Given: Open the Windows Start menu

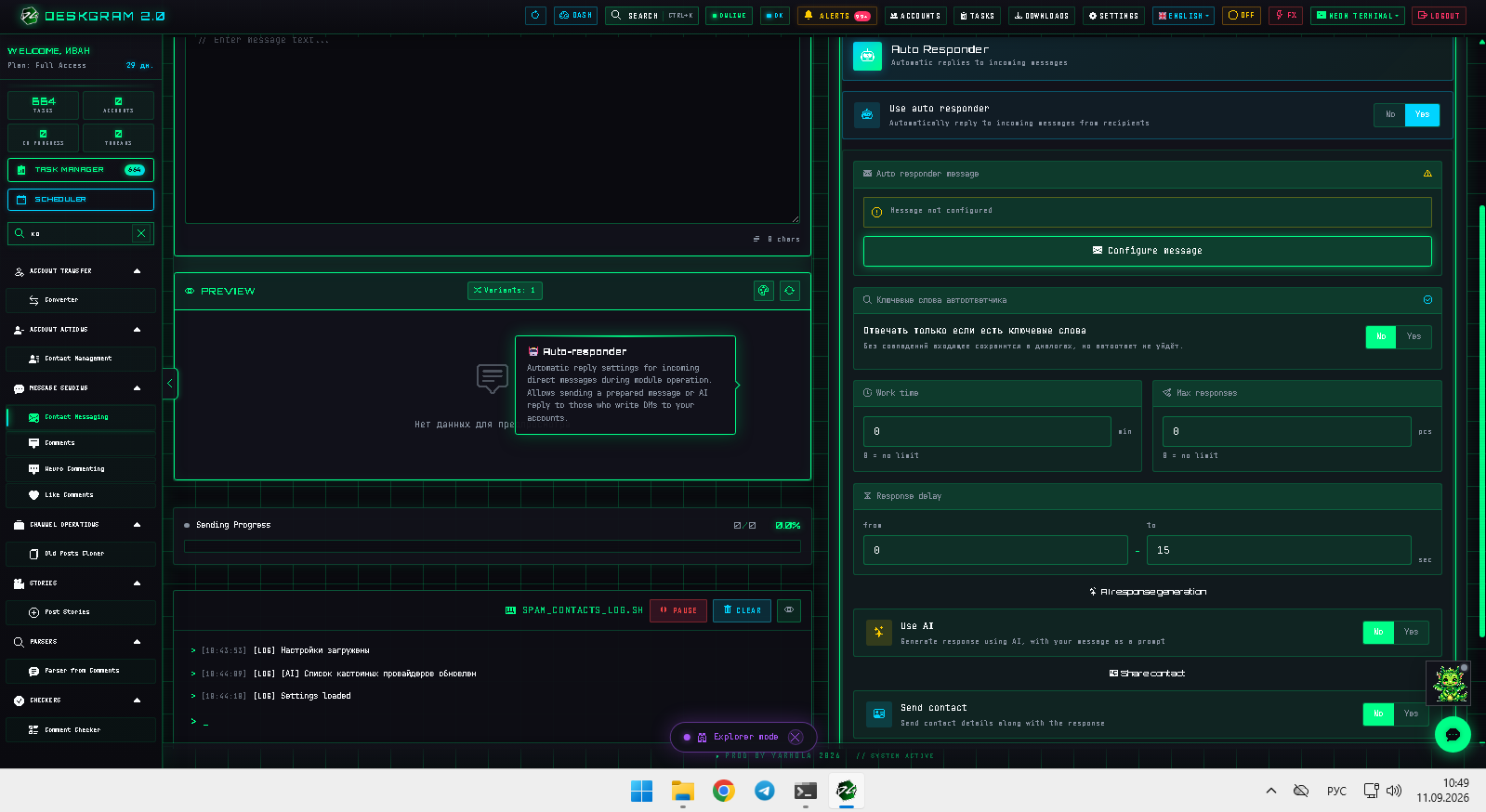Looking at the screenshot, I should tap(642, 791).
